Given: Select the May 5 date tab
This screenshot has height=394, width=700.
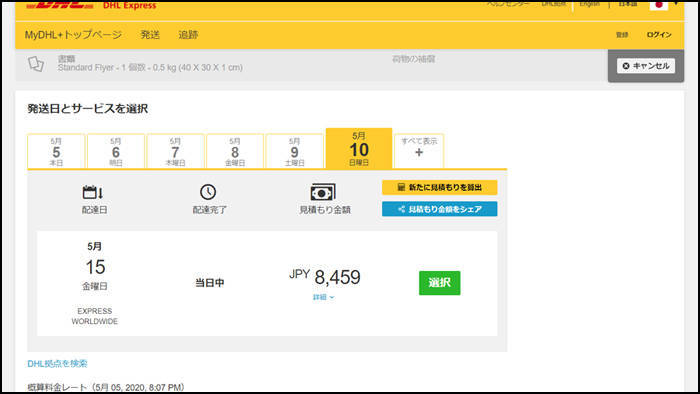Looking at the screenshot, I should (x=56, y=151).
